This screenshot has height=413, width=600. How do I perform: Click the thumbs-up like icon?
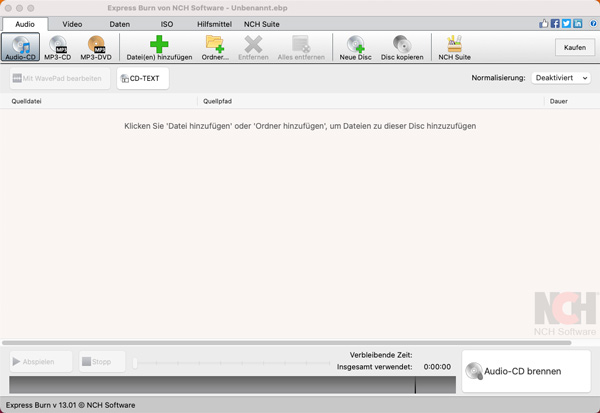click(x=544, y=24)
